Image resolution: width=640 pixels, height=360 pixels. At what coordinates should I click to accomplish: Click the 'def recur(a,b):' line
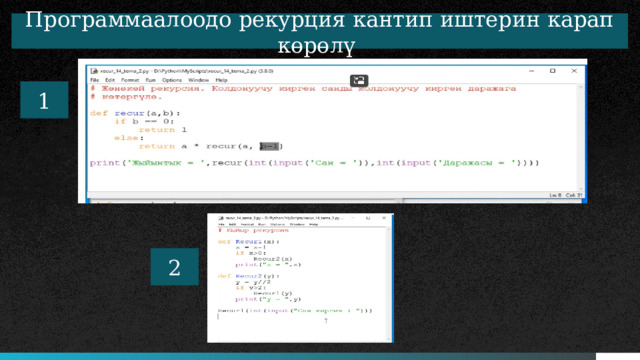135,113
